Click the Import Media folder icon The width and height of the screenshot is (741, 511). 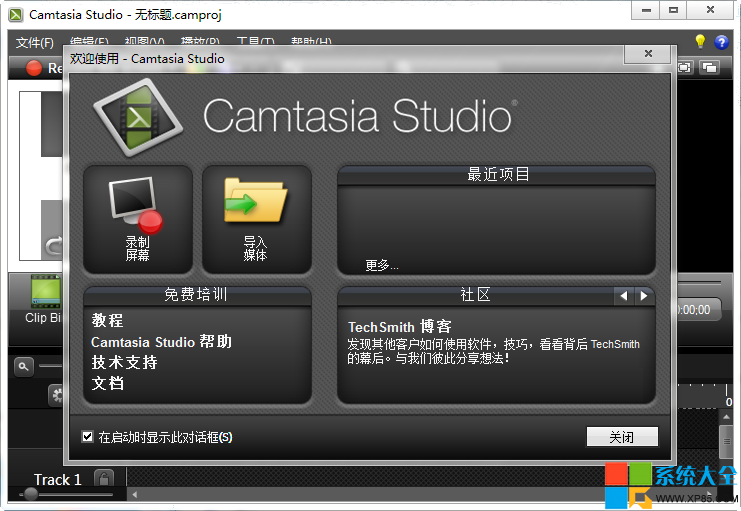click(255, 200)
